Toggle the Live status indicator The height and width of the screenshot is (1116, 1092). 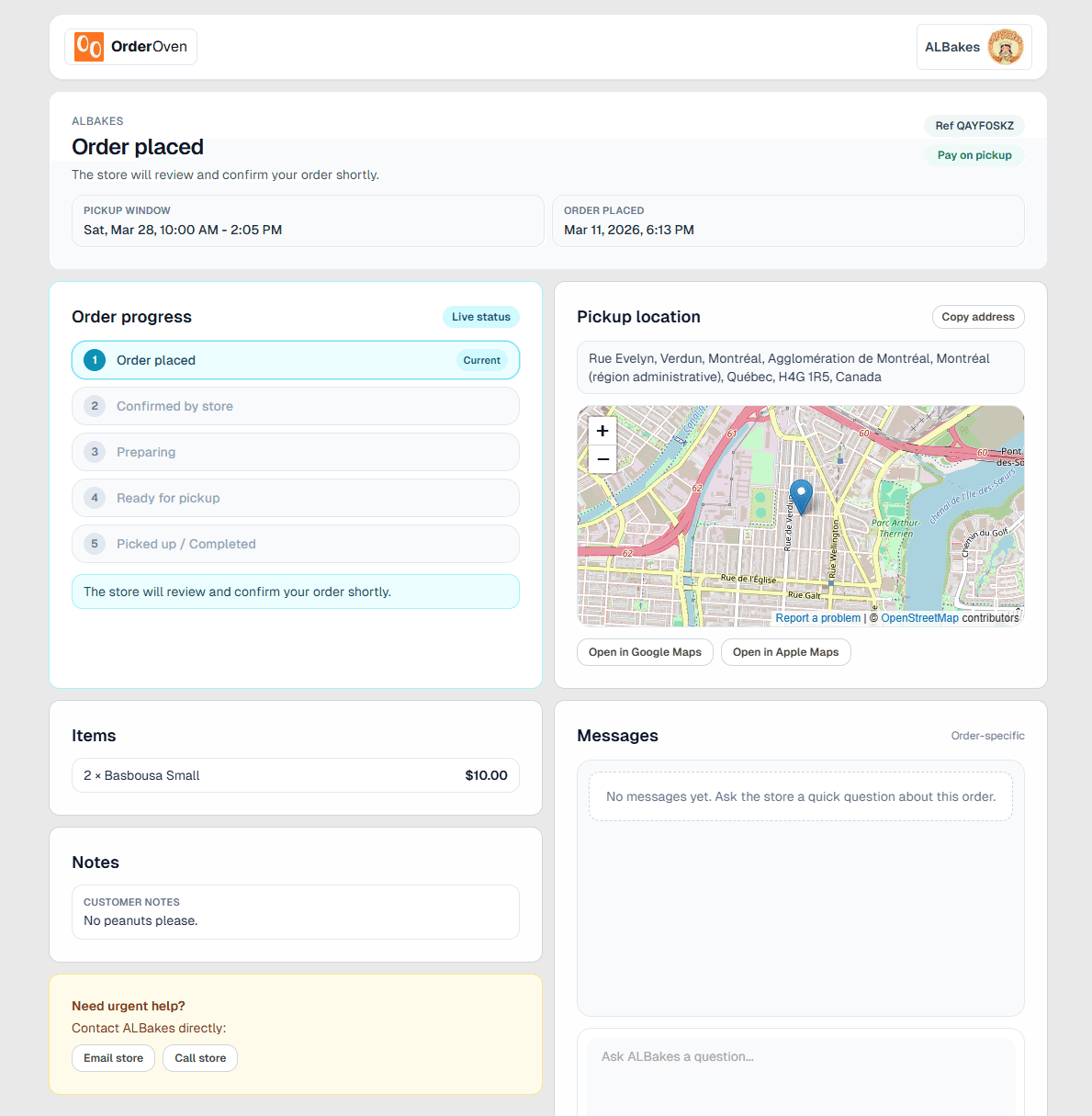pyautogui.click(x=480, y=316)
